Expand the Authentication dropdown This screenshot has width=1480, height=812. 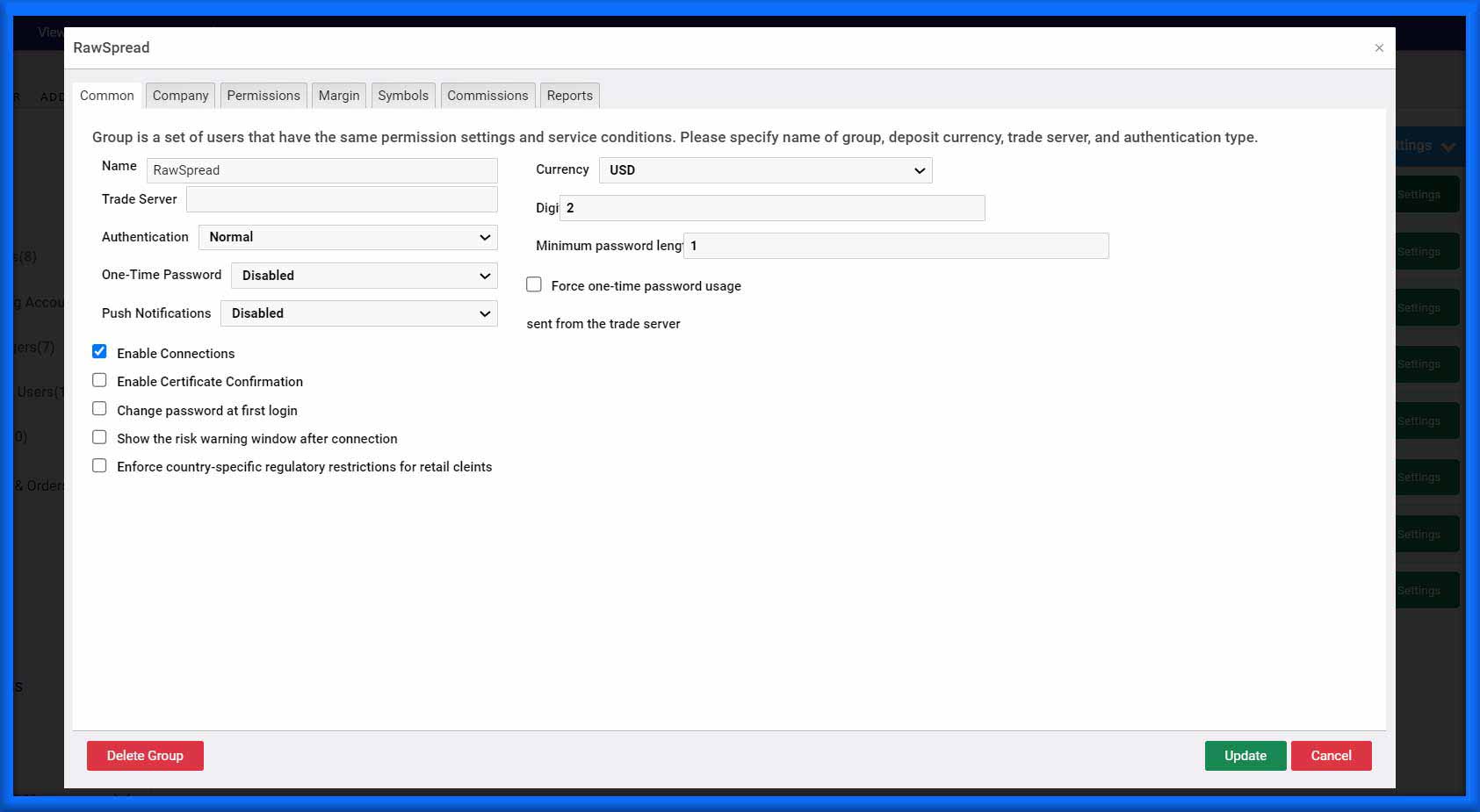pyautogui.click(x=348, y=237)
